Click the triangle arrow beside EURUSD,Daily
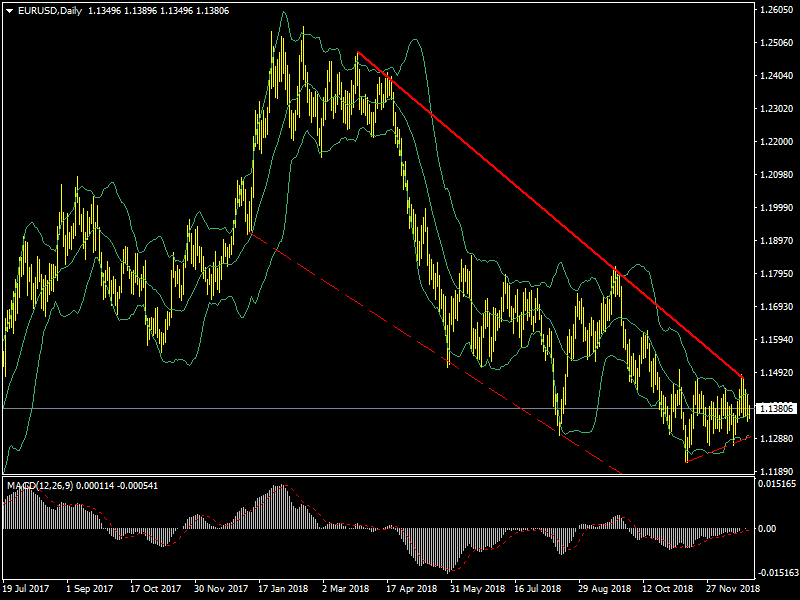 click(x=10, y=10)
